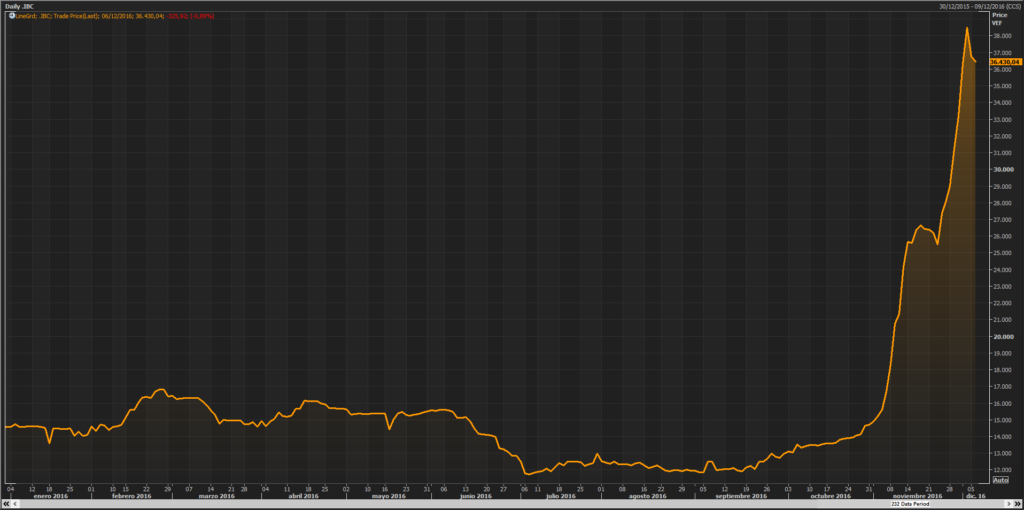Click the dic. 16 month label
1024x510 pixels.
976,496
